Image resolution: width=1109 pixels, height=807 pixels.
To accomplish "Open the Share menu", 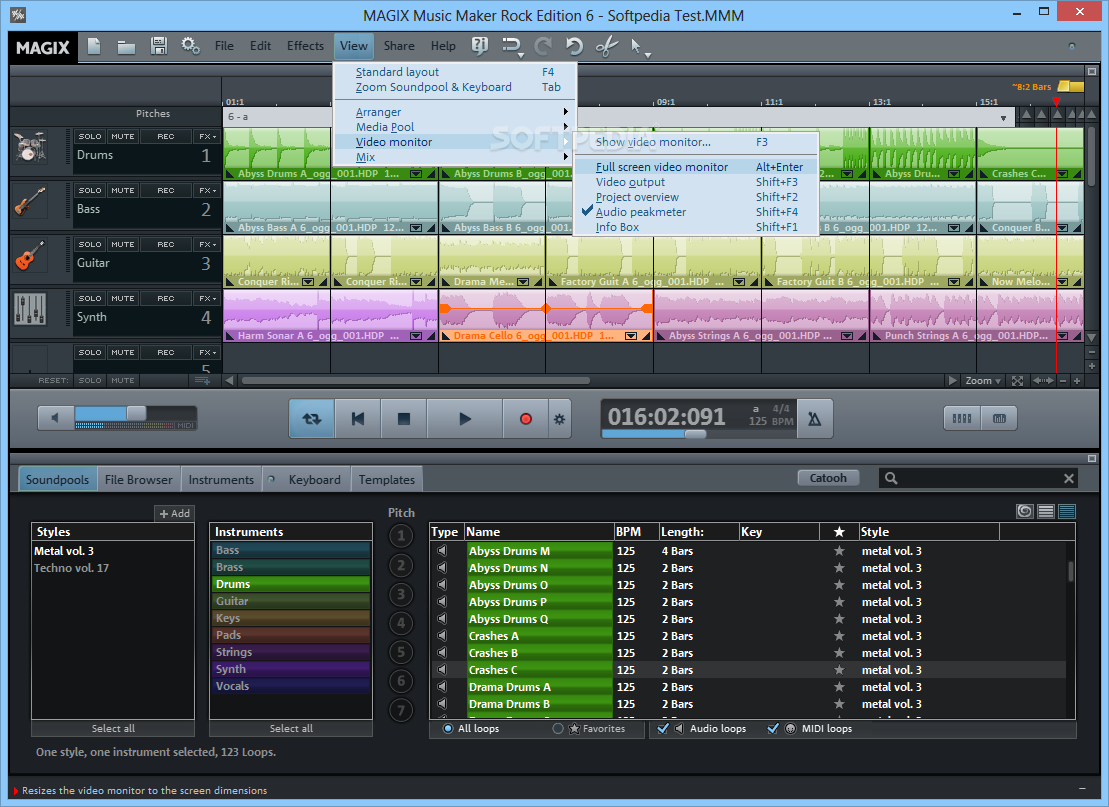I will click(x=399, y=45).
